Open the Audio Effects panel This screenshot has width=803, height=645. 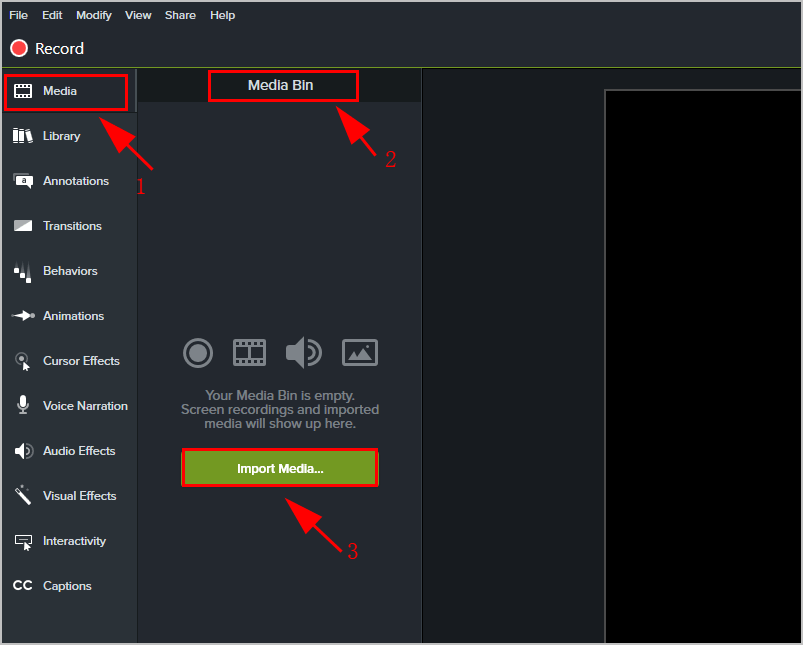(x=78, y=451)
